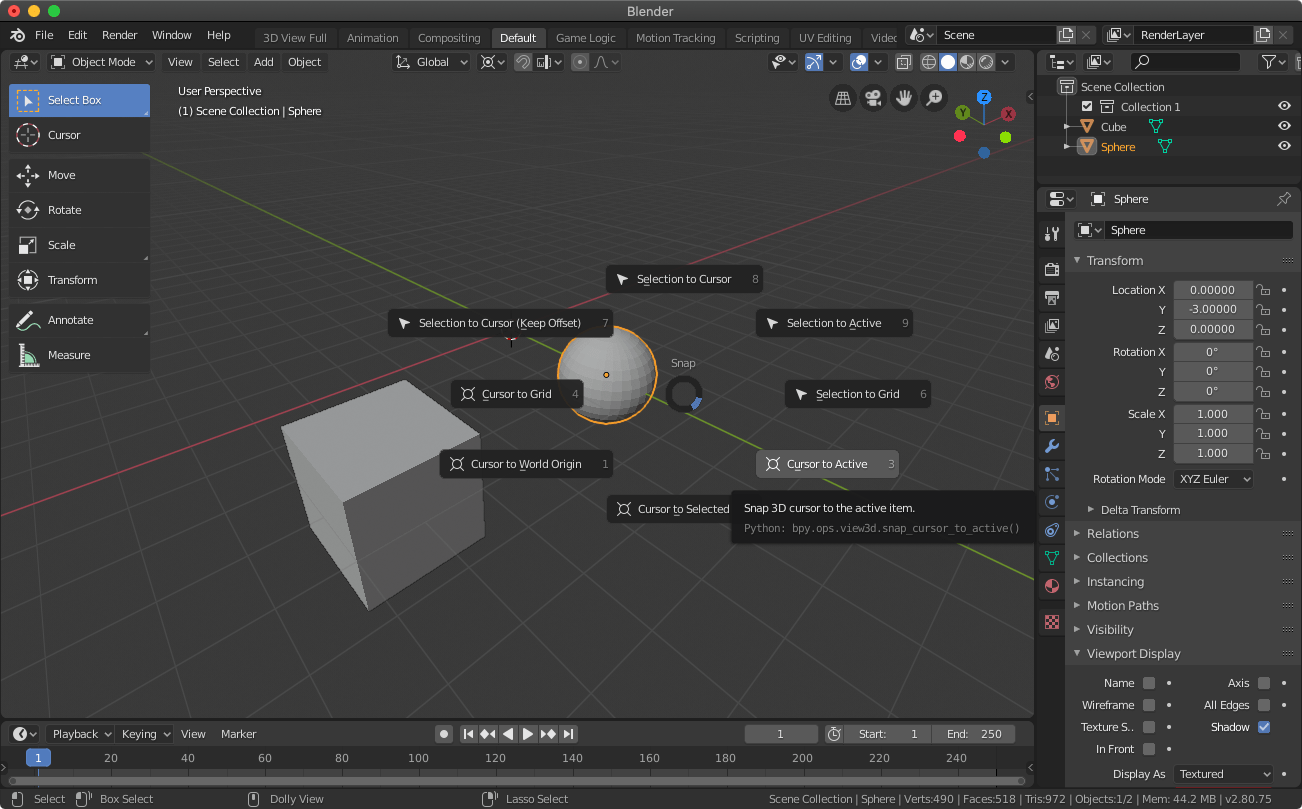The image size is (1302, 809).
Task: Click Cursor to World Origin option
Action: [x=525, y=464]
